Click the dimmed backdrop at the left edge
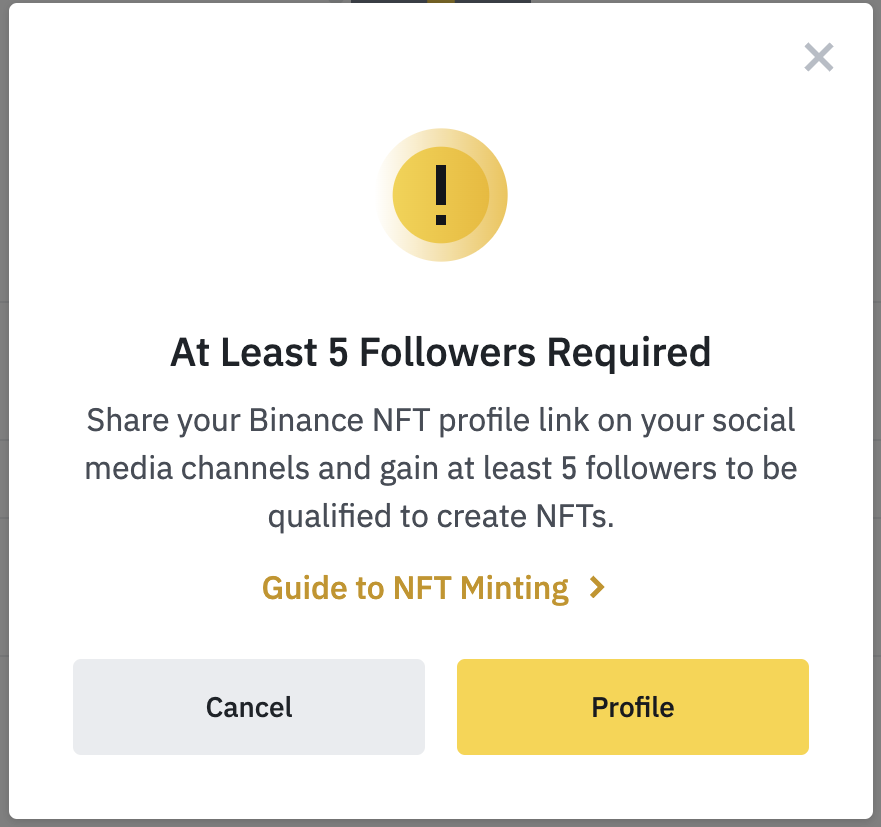This screenshot has width=881, height=827. [x=4, y=414]
